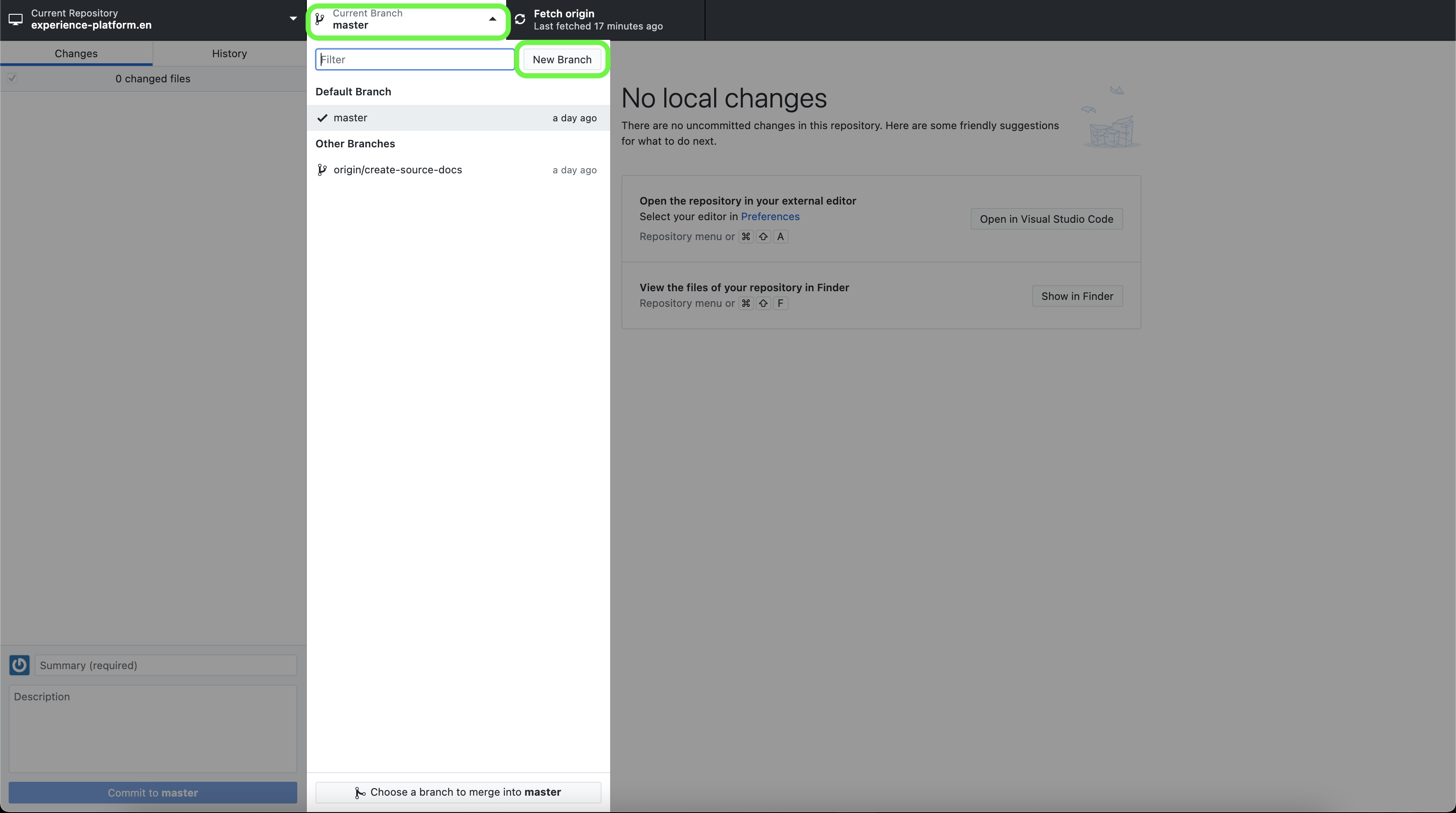Expand the Current Repository dropdown arrow
Image resolution: width=1456 pixels, height=813 pixels.
pyautogui.click(x=293, y=19)
